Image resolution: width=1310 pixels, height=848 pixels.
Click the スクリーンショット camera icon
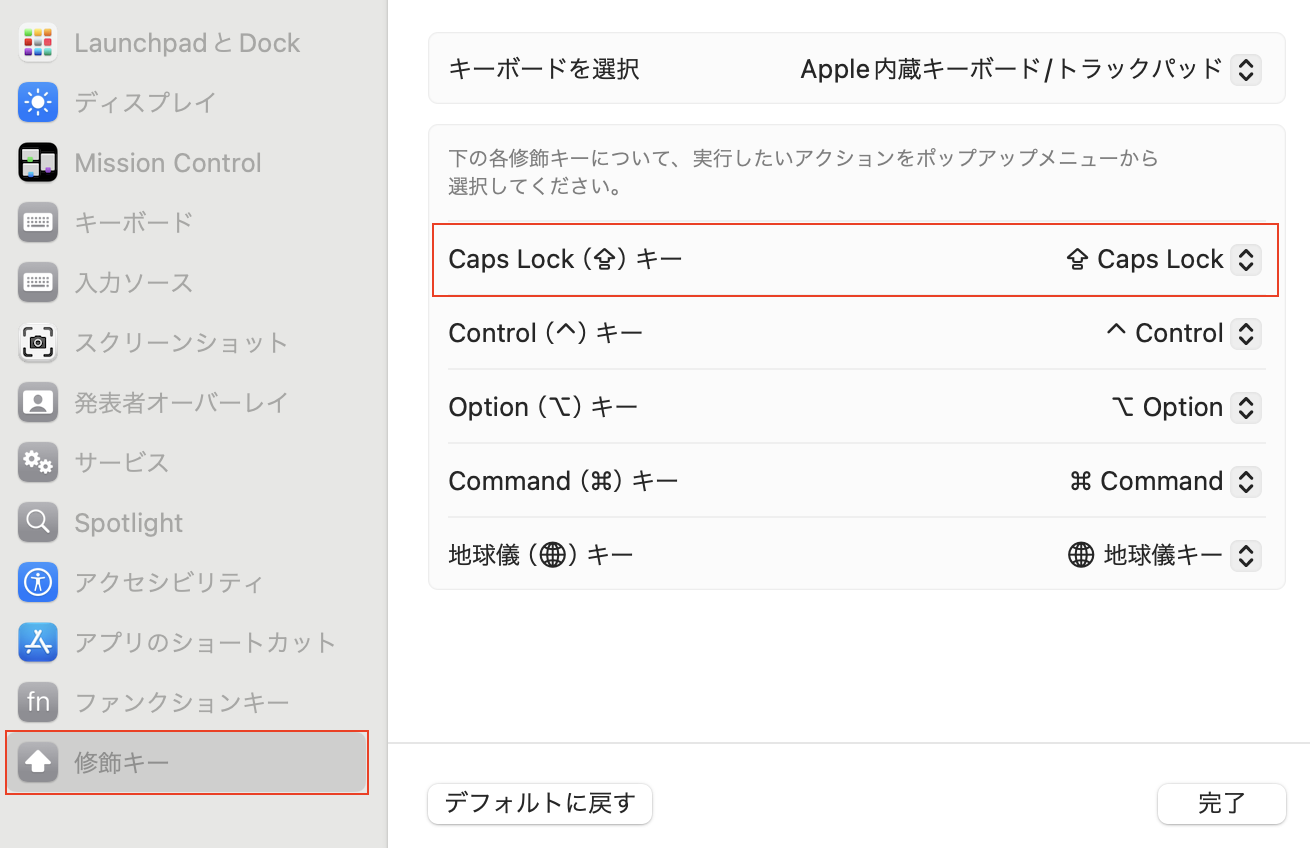click(x=38, y=342)
